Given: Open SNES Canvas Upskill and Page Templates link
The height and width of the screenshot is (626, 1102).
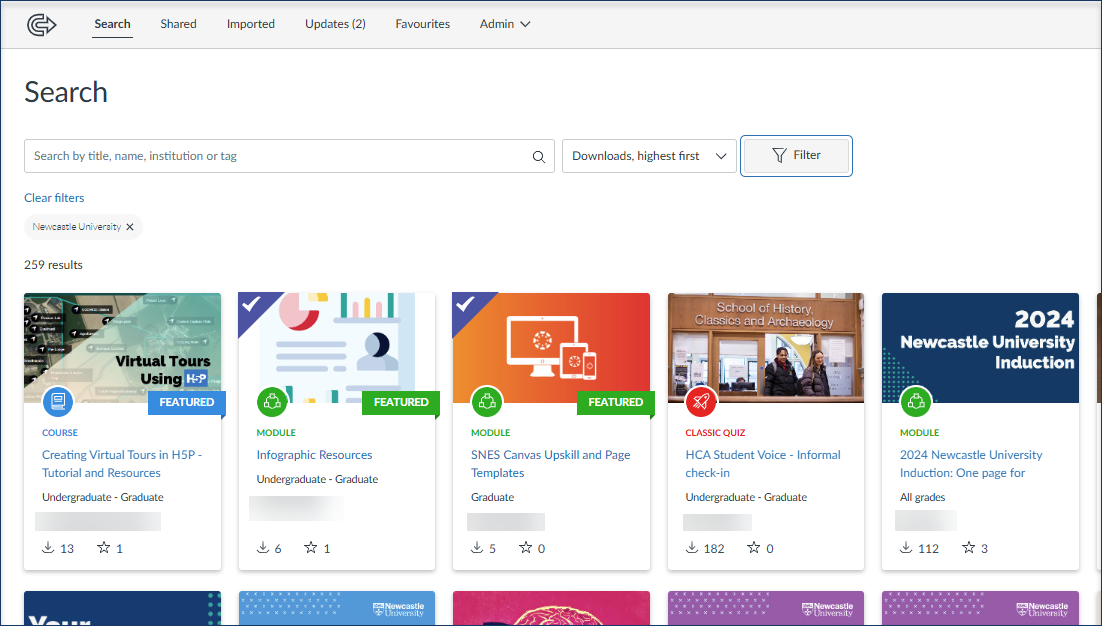Looking at the screenshot, I should (550, 464).
